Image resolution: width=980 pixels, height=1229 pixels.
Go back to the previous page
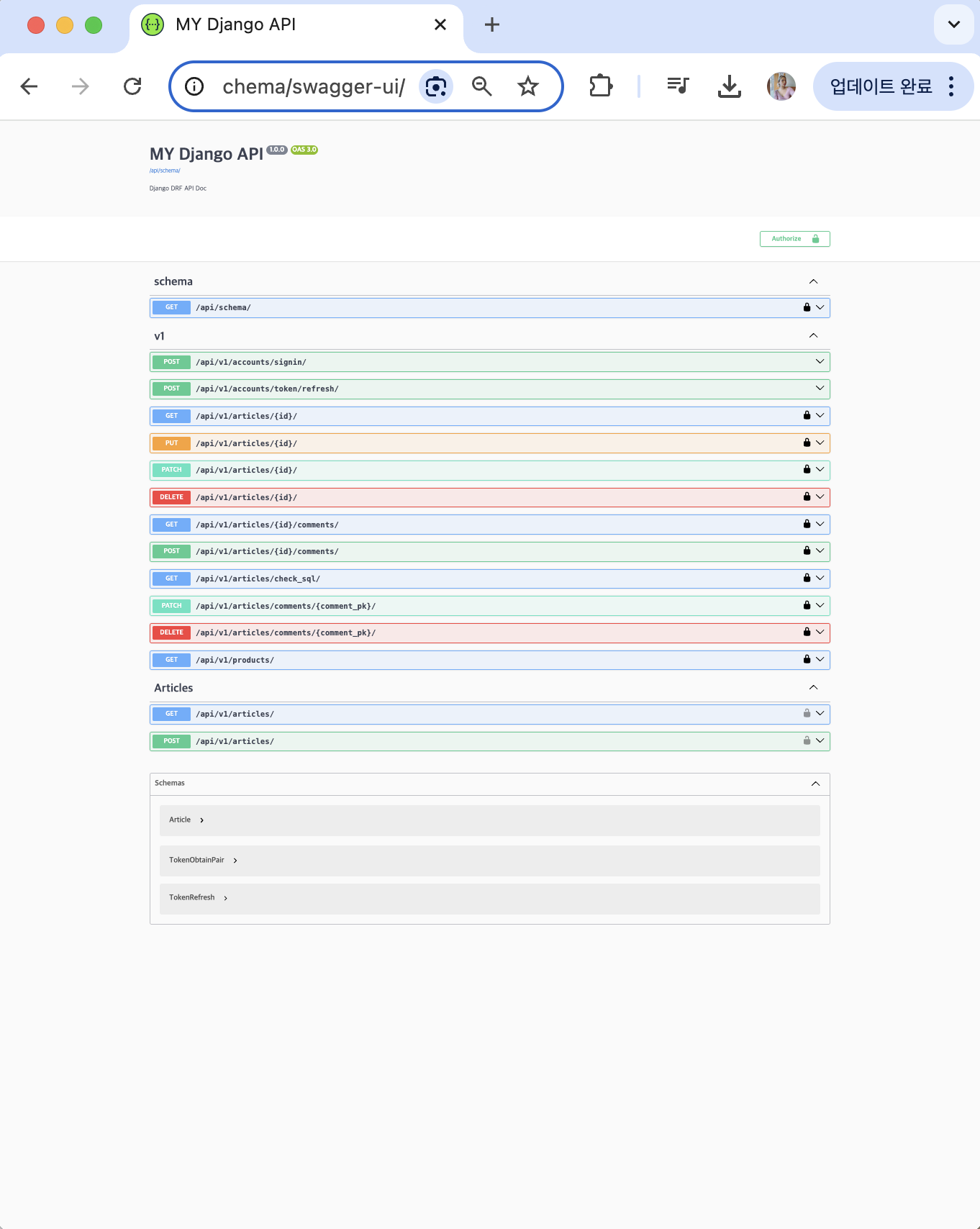click(x=29, y=87)
